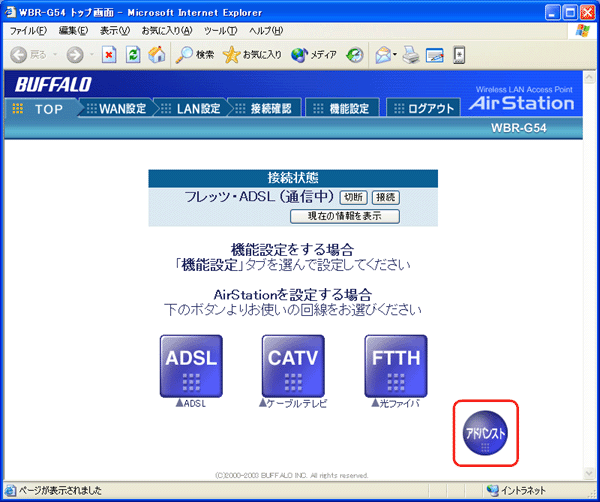Switch to the LAN設定 tab
Image resolution: width=600 pixels, height=502 pixels.
point(191,109)
